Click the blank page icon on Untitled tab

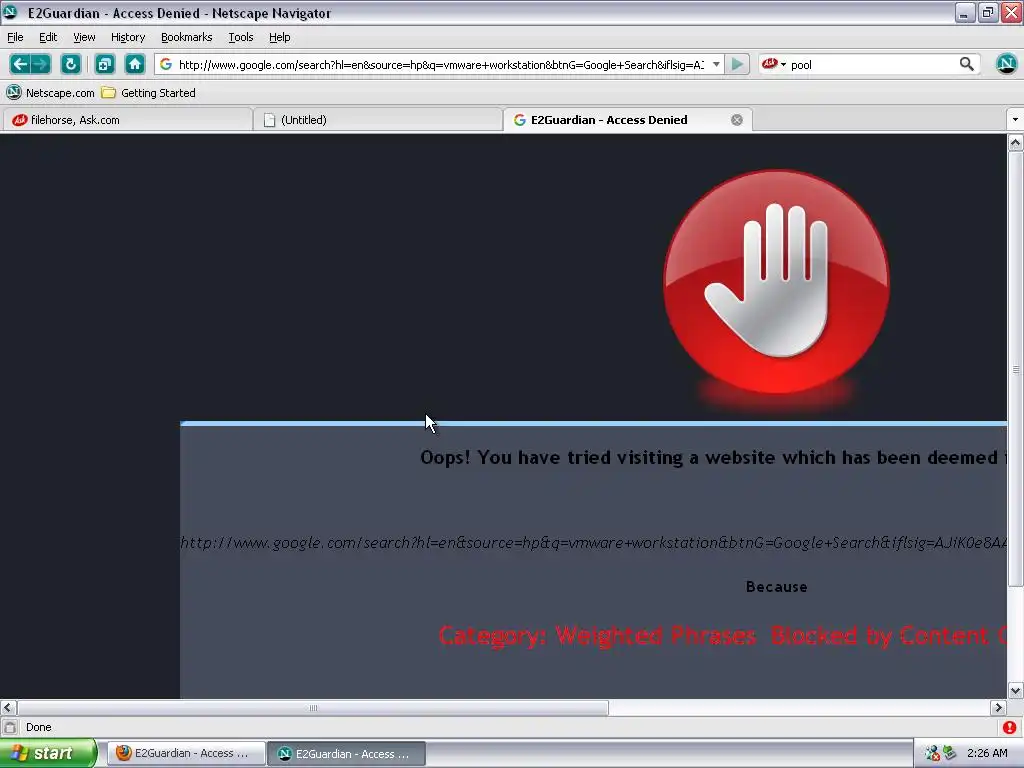(269, 120)
